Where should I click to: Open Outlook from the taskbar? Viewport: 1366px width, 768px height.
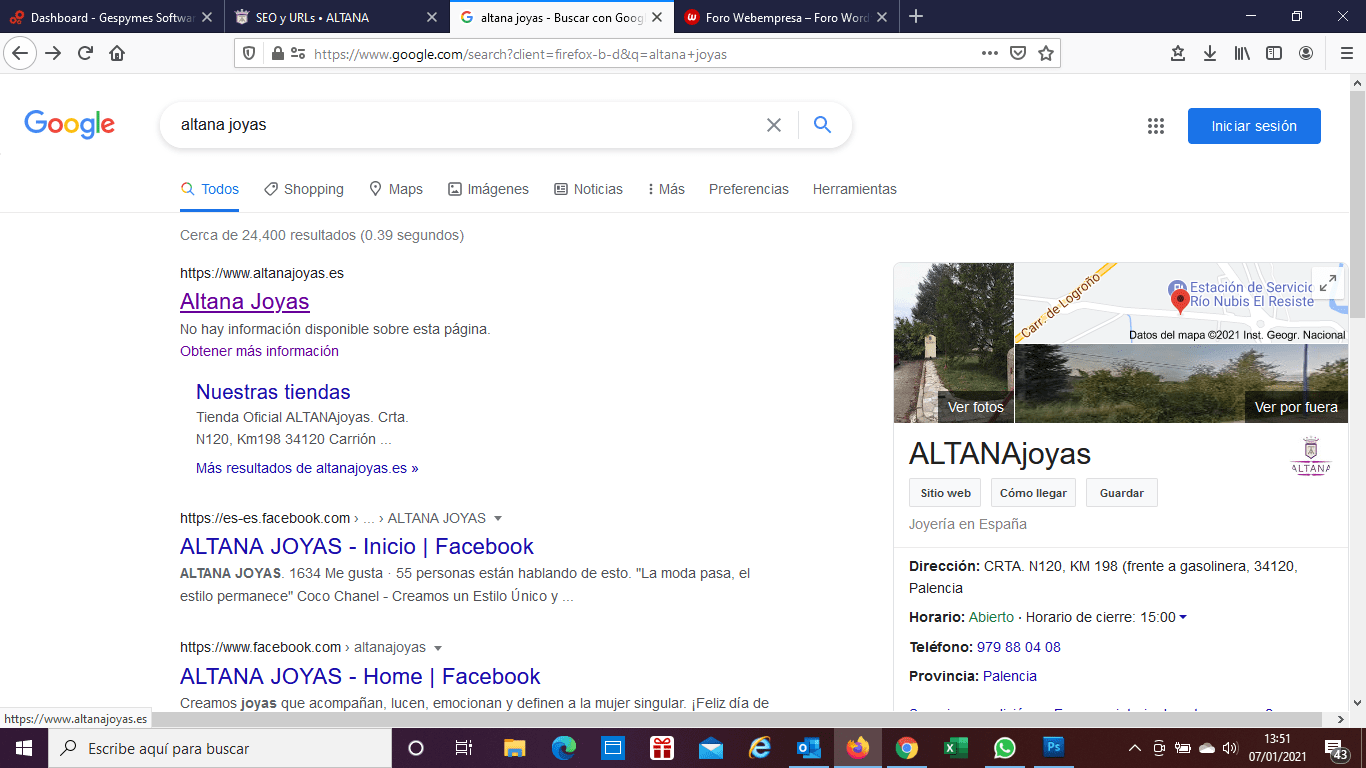click(808, 748)
